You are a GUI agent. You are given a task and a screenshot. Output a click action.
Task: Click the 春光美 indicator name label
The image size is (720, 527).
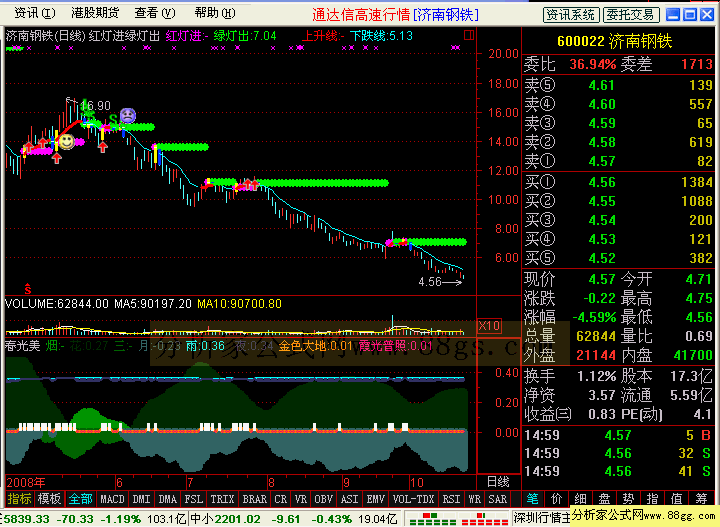point(22,345)
